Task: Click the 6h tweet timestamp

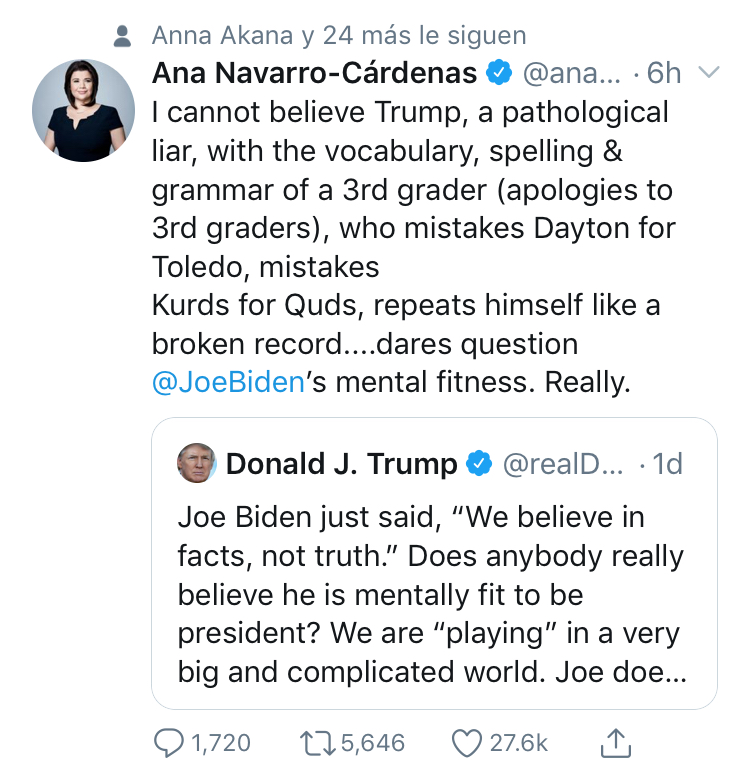Action: click(663, 73)
